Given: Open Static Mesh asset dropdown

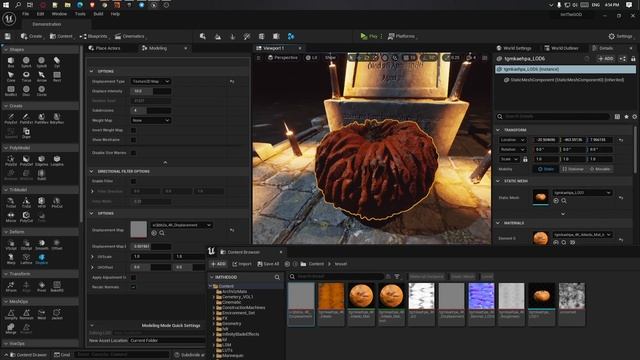Looking at the screenshot, I should point(582,193).
